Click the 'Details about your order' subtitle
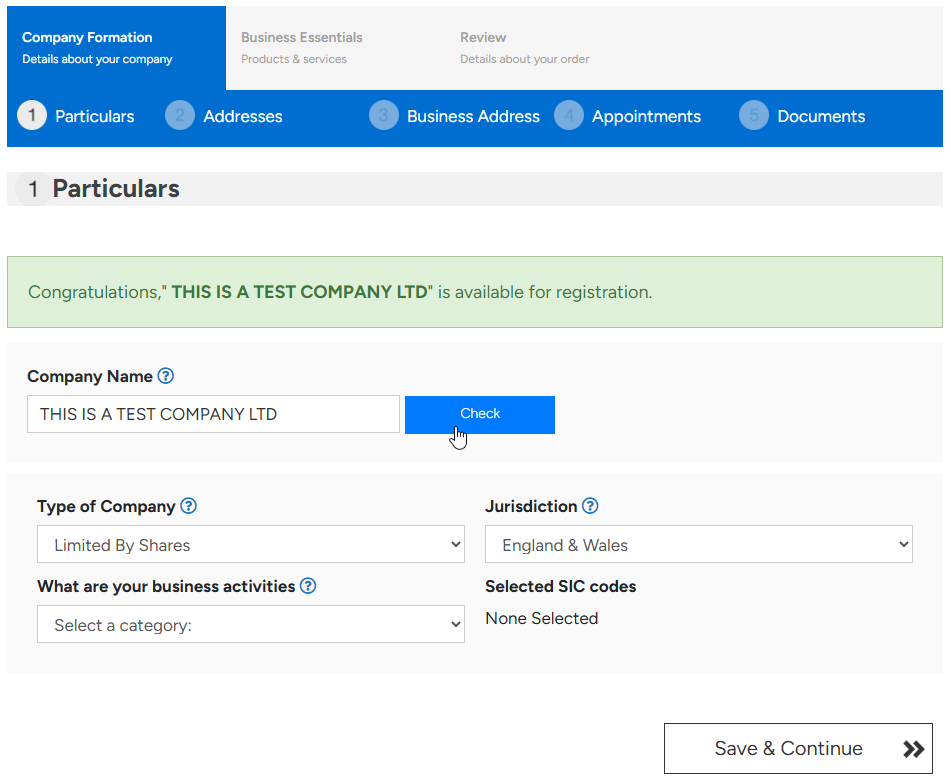Viewport: 951px width, 782px height. click(x=525, y=59)
